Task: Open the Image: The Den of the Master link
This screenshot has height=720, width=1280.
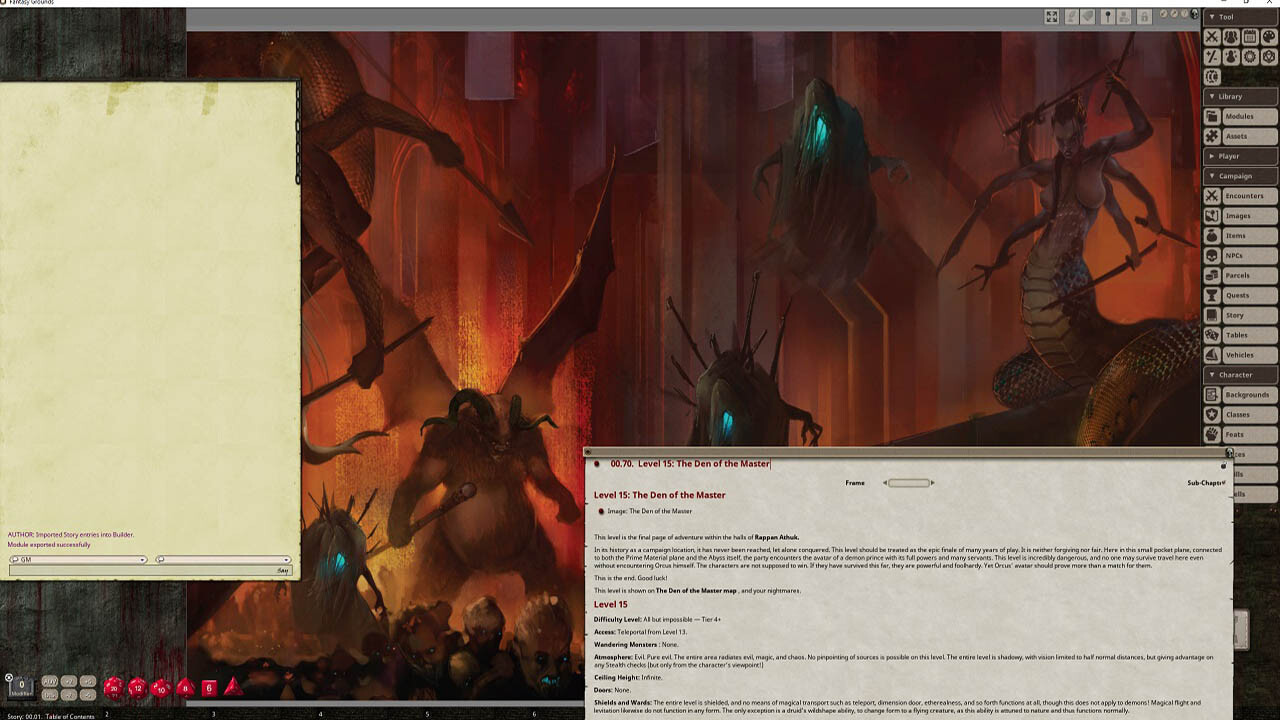Action: tap(648, 511)
